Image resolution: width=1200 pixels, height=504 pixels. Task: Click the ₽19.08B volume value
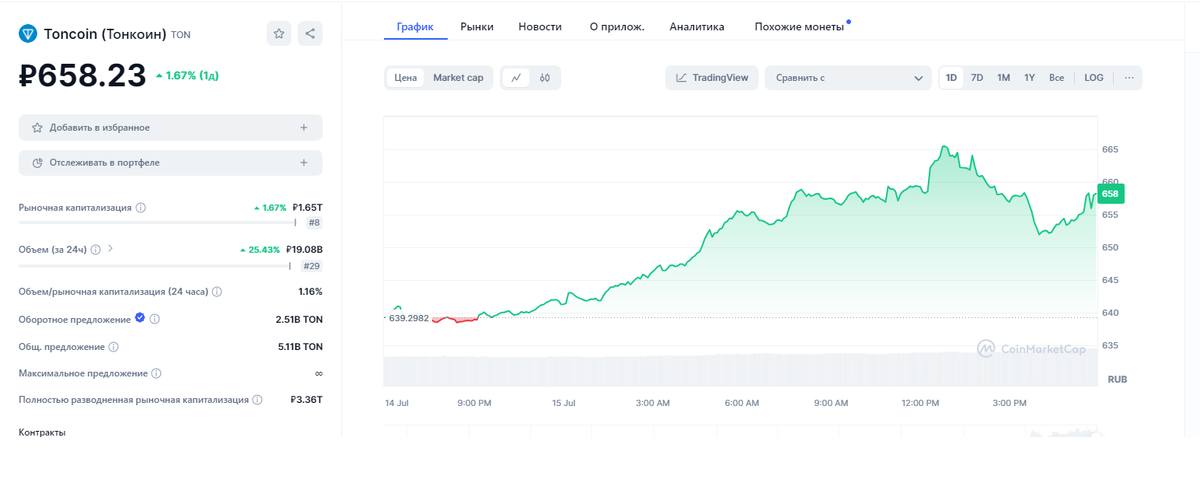(304, 249)
